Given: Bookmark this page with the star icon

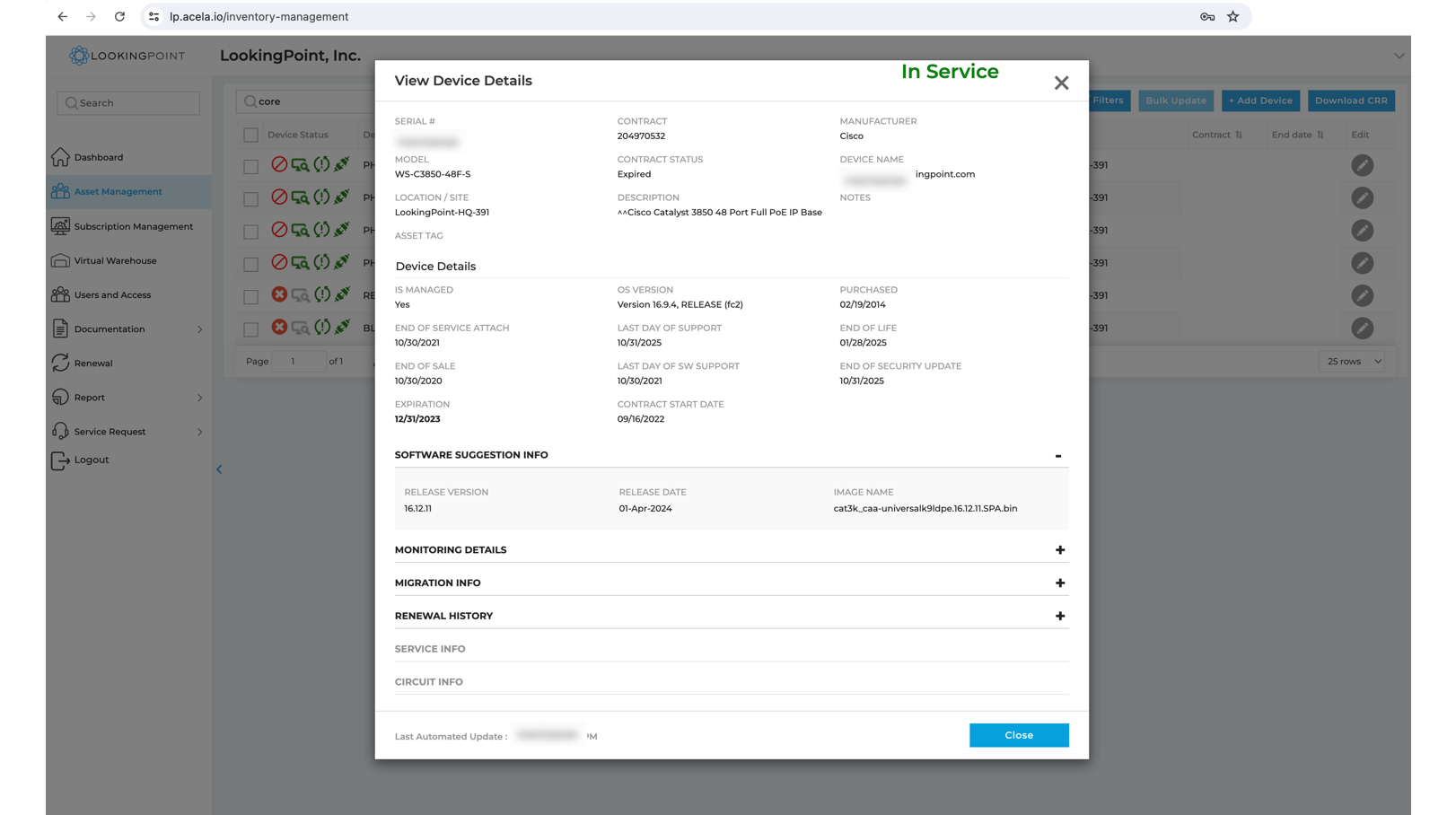Looking at the screenshot, I should click(1232, 16).
